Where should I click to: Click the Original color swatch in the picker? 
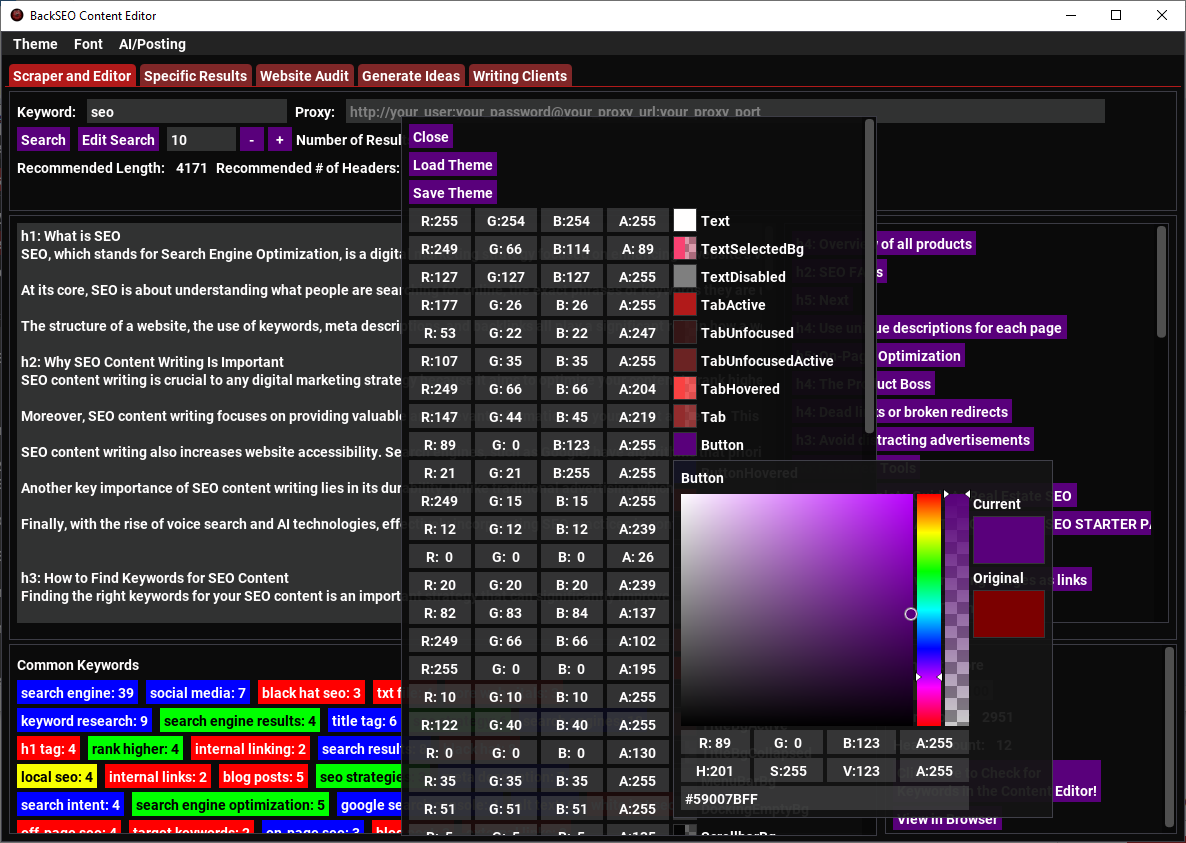tap(1008, 614)
